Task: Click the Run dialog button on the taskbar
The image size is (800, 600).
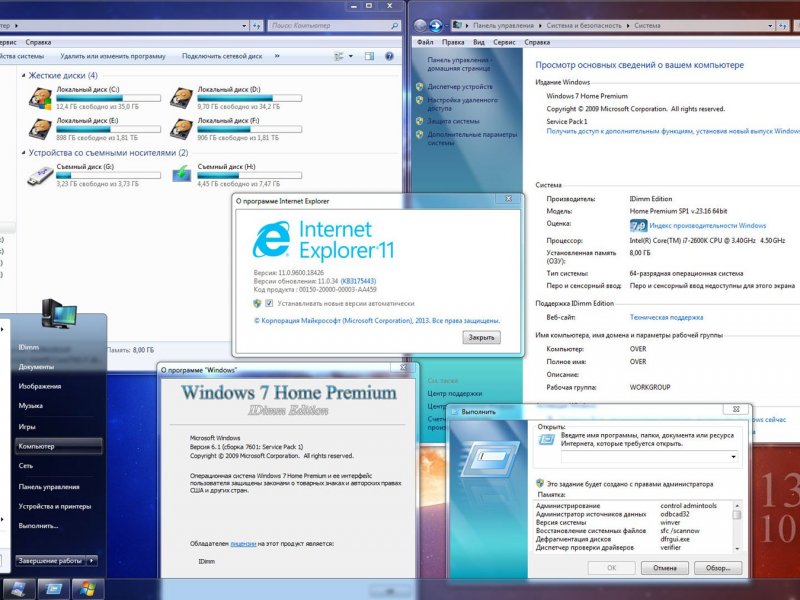Action: click(54, 589)
